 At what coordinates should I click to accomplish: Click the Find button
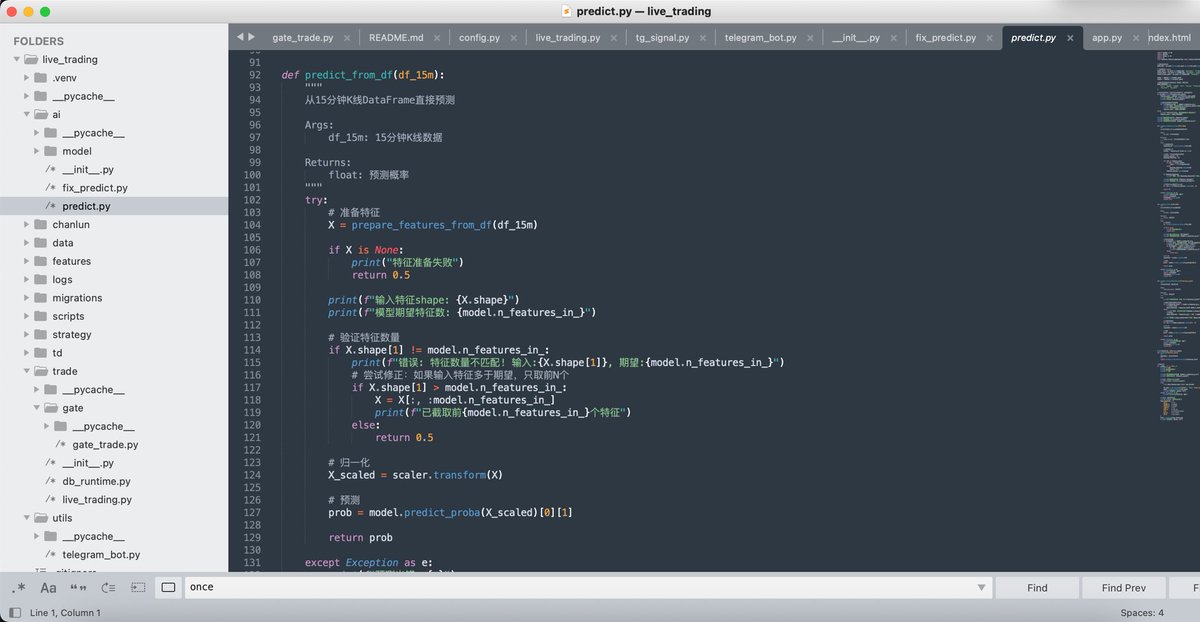pyautogui.click(x=1037, y=588)
